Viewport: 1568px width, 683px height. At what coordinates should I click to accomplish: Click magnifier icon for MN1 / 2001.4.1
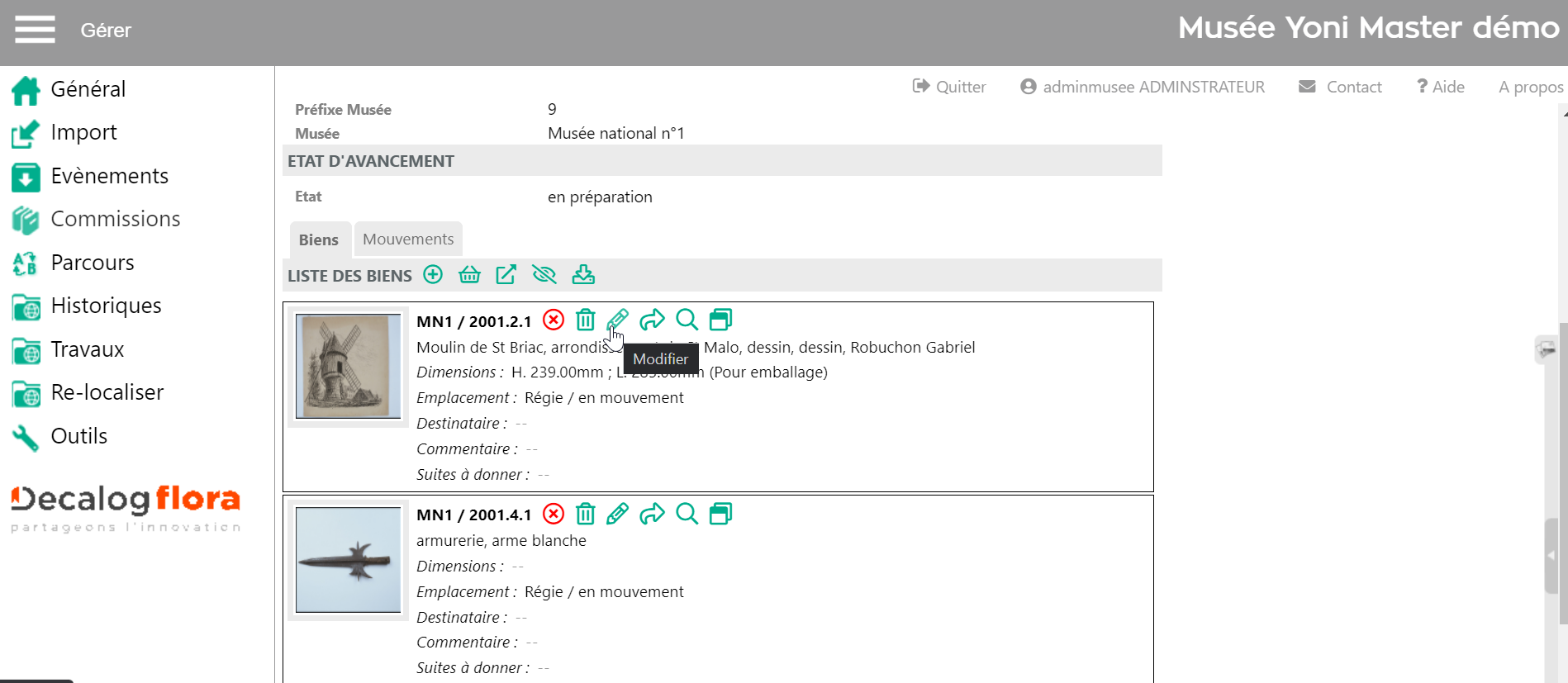pyautogui.click(x=687, y=515)
